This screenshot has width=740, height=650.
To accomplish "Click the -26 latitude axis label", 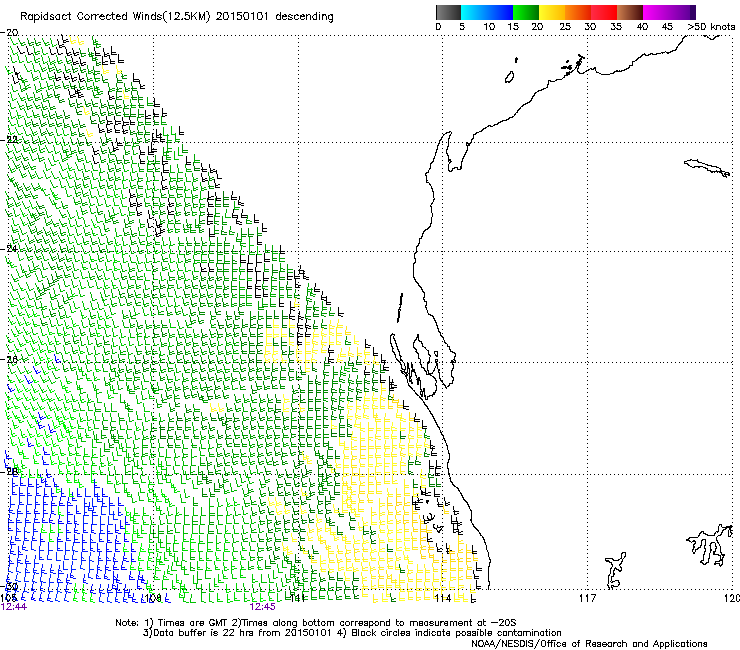I will [x=9, y=359].
